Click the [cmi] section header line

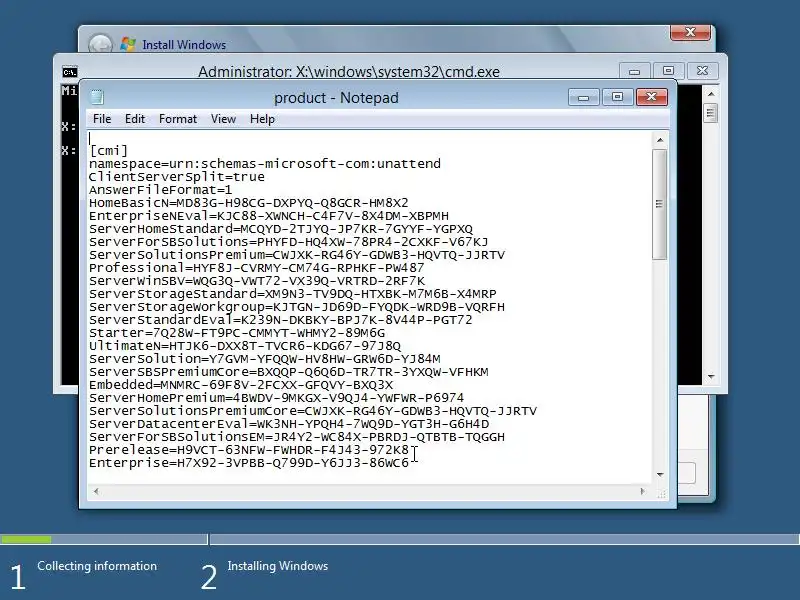(x=108, y=151)
